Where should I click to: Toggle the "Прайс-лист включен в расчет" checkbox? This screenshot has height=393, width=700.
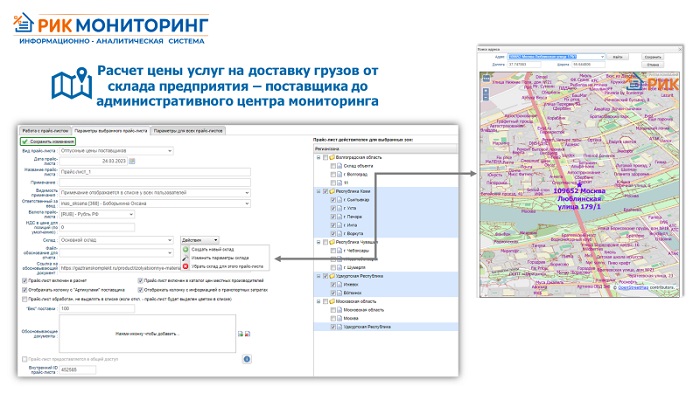pos(25,280)
